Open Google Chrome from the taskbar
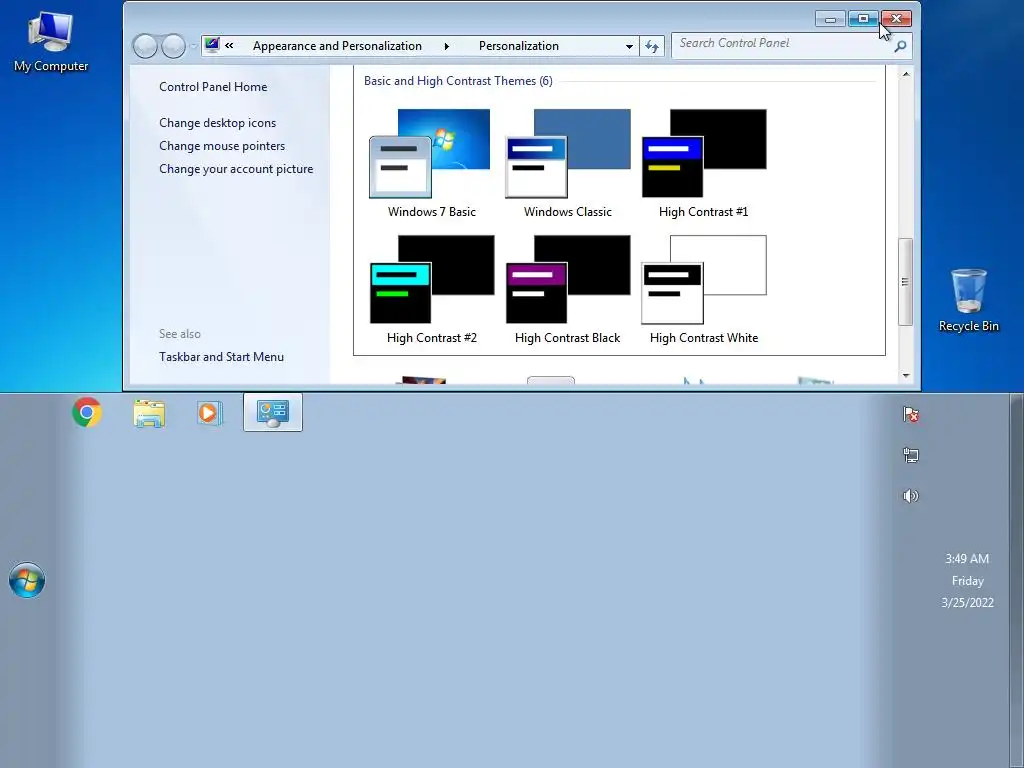Image resolution: width=1024 pixels, height=768 pixels. (87, 412)
